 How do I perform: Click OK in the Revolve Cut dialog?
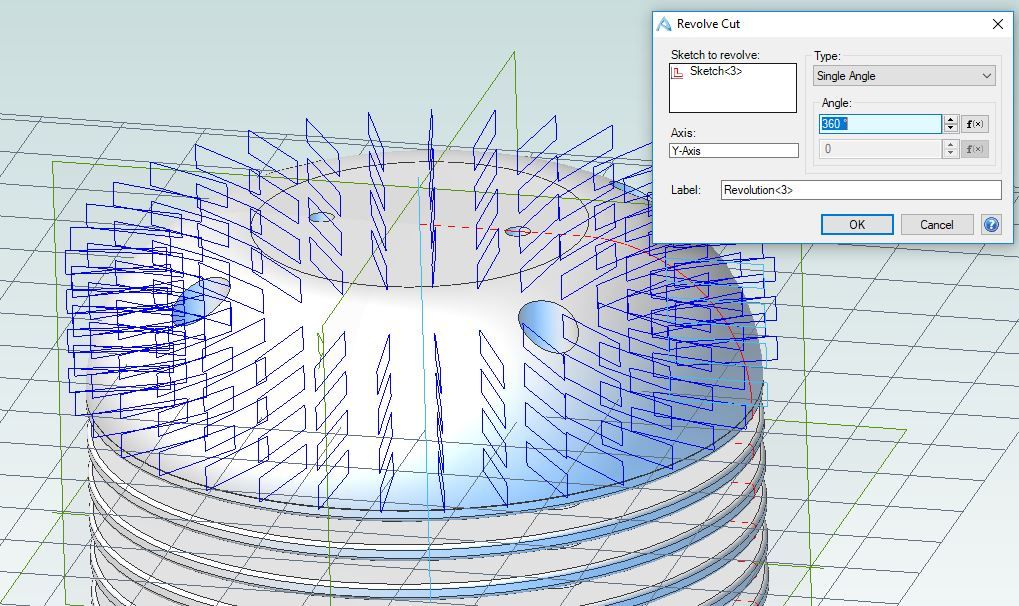[x=857, y=224]
